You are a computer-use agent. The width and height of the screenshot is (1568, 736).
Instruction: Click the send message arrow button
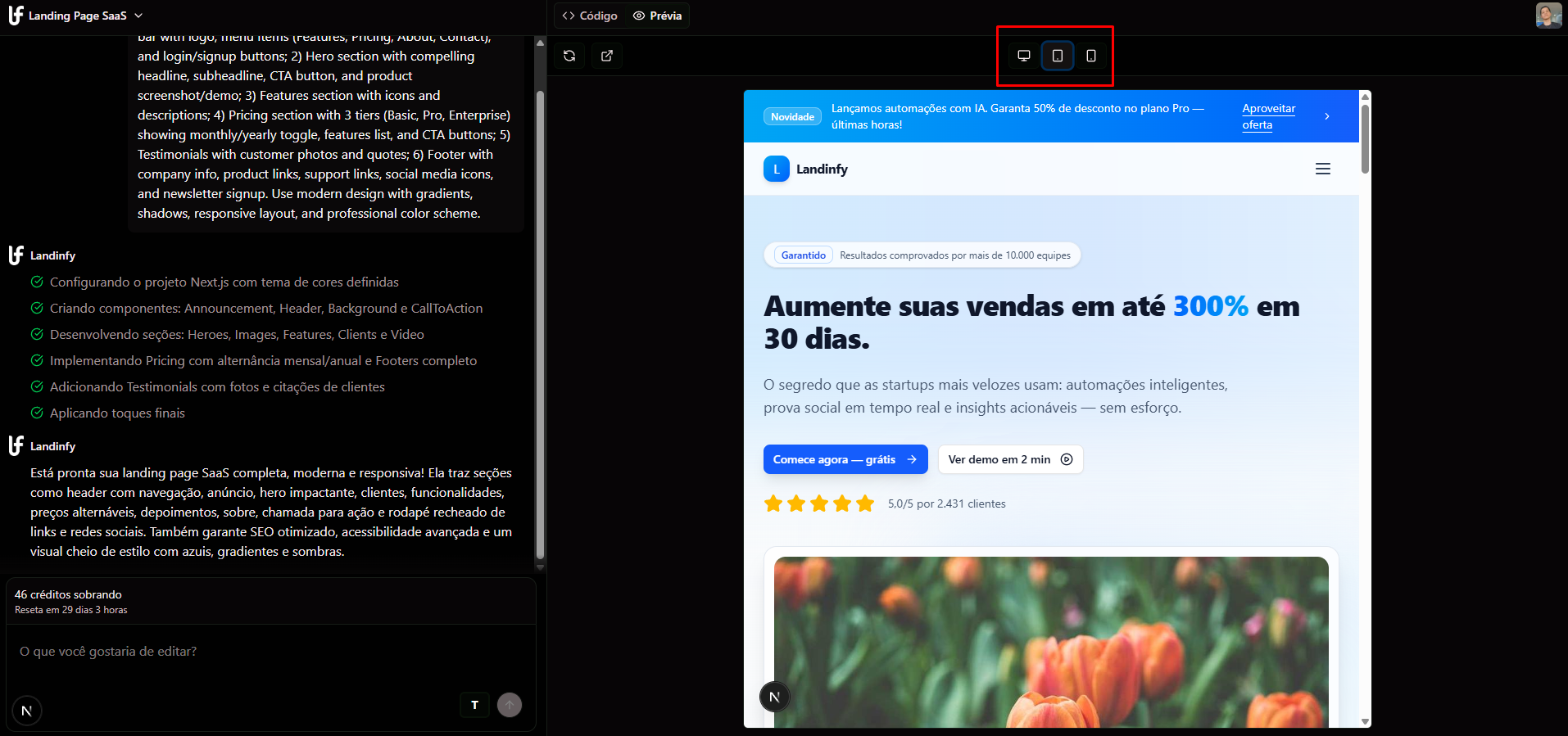click(x=509, y=705)
